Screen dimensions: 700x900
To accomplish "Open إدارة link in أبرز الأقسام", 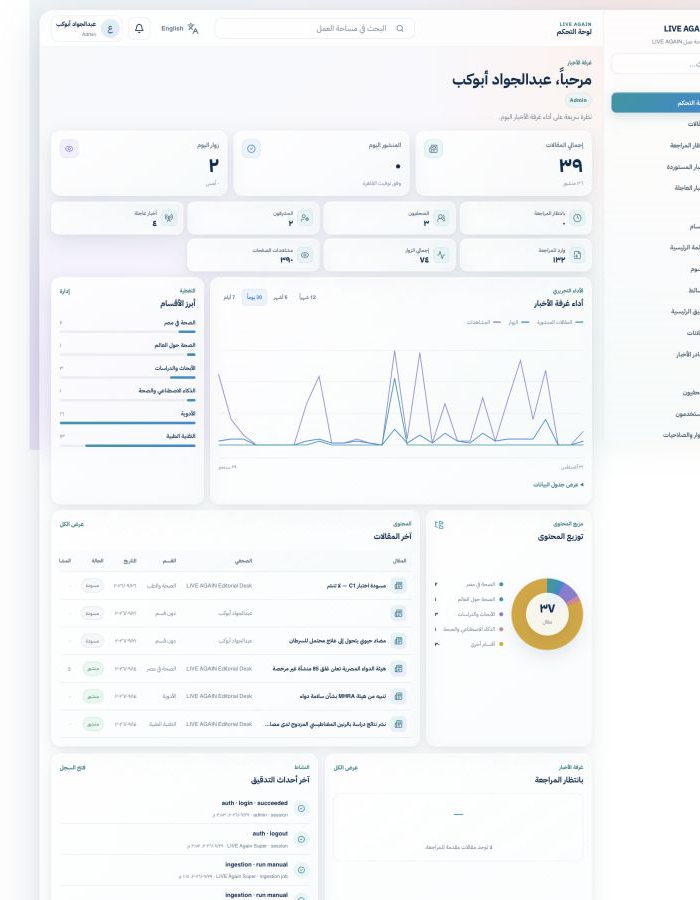I will point(65,292).
